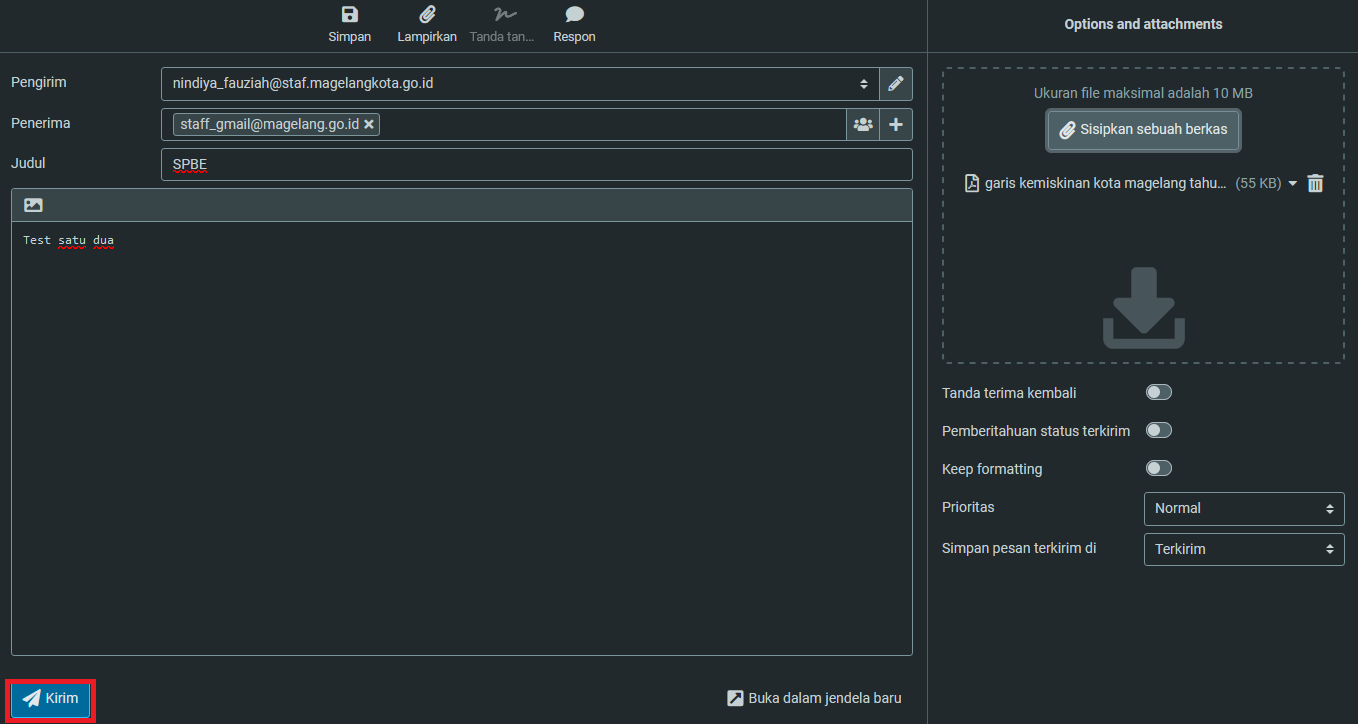Open address book contacts icon for Penerima
The height and width of the screenshot is (724, 1358).
[x=862, y=125]
